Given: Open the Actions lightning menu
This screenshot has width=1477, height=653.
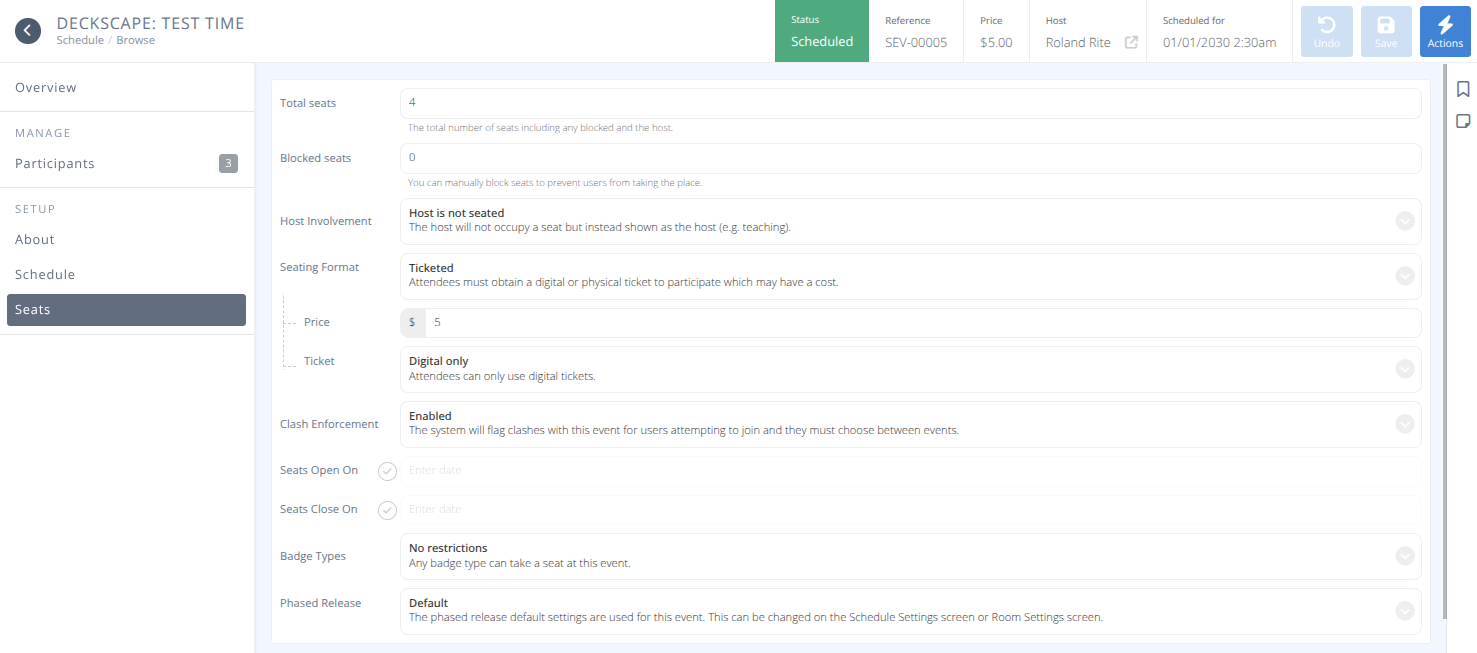Looking at the screenshot, I should 1445,31.
